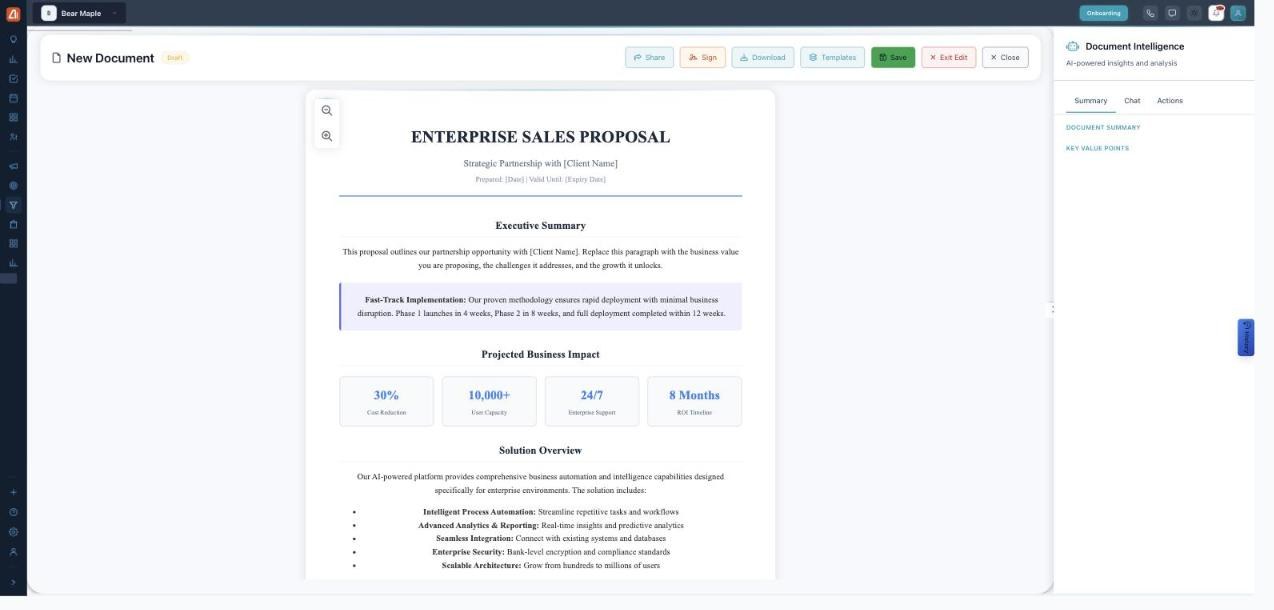Click the 30% Cost Reduction card
Viewport: 1274px width, 610px height.
386,401
